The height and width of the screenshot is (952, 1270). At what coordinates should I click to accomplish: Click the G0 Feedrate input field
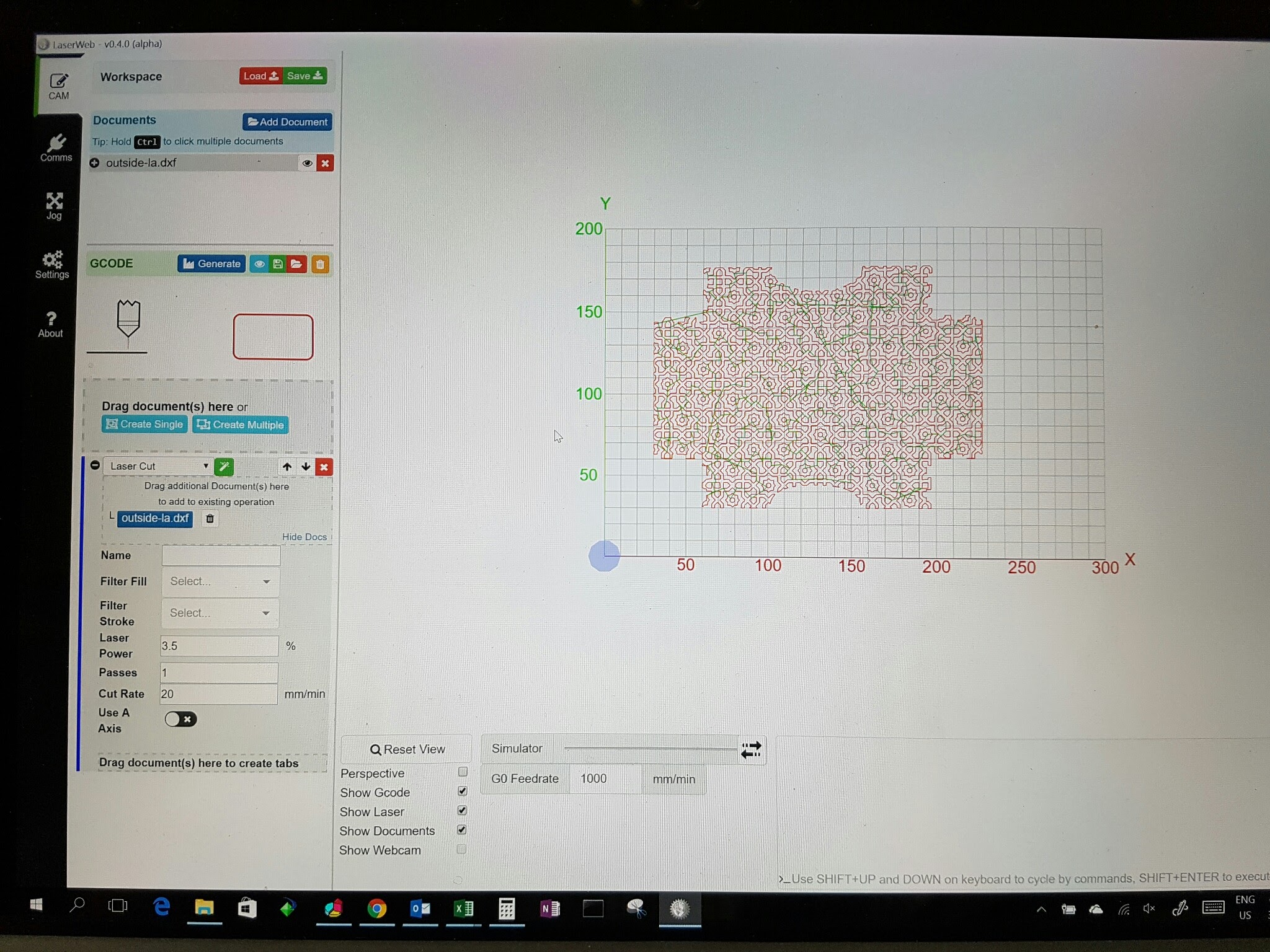tap(605, 779)
